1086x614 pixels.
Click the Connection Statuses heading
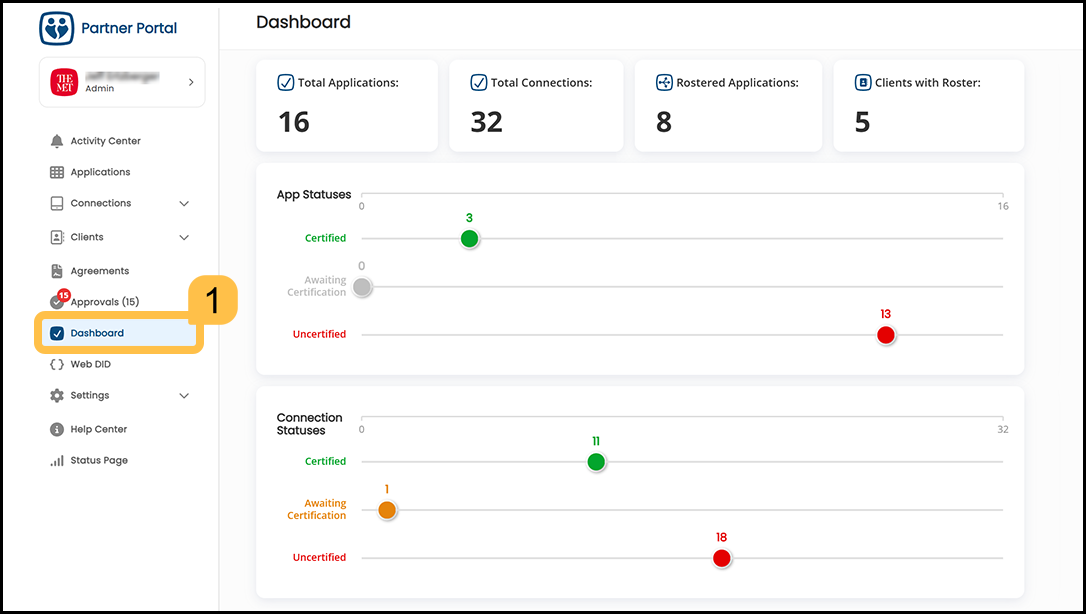pyautogui.click(x=310, y=424)
